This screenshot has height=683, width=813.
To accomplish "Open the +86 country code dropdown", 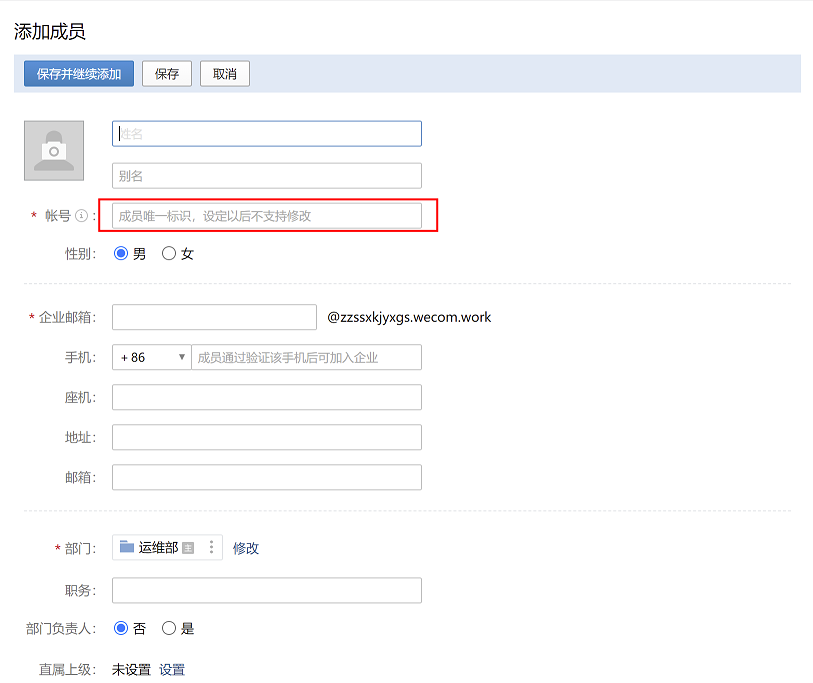I will coord(152,357).
